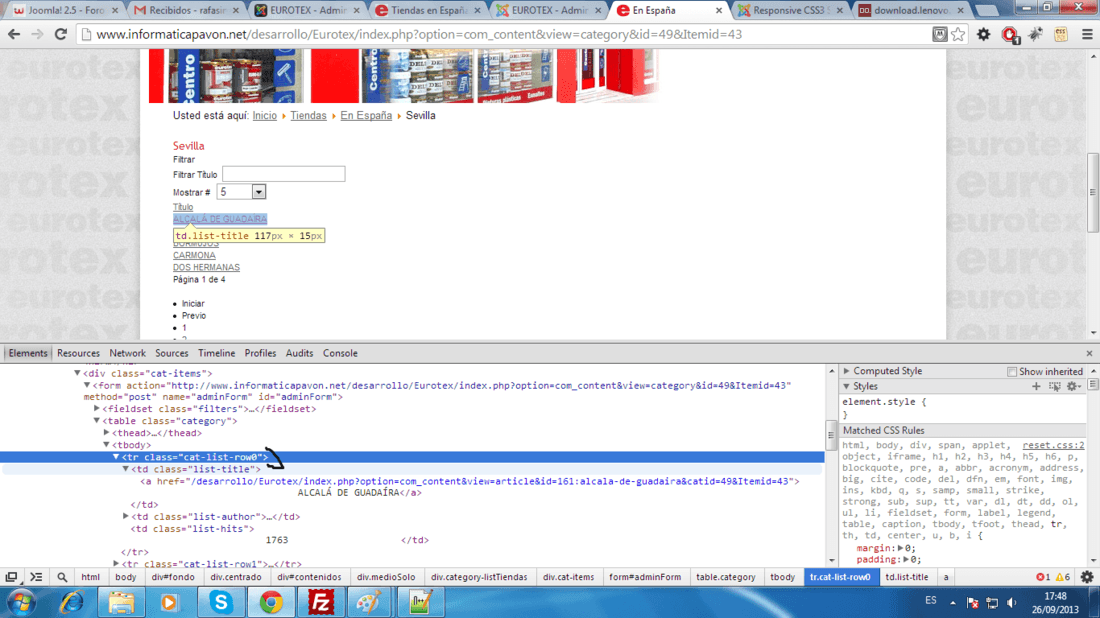Show the DevTools console drawer
The image size is (1100, 618).
click(36, 577)
